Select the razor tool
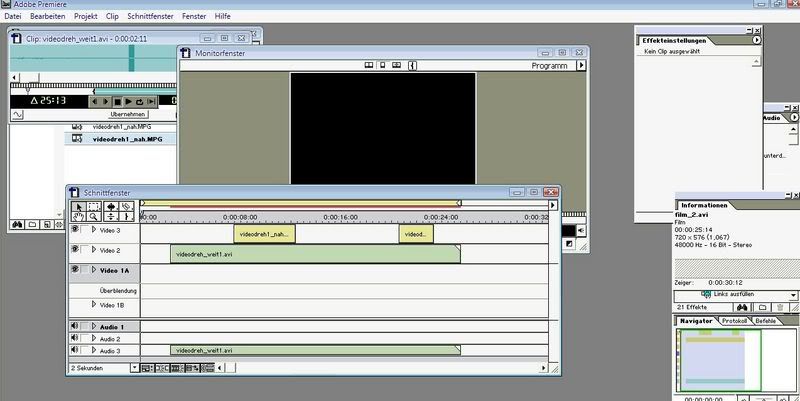The image size is (800, 401). point(126,207)
